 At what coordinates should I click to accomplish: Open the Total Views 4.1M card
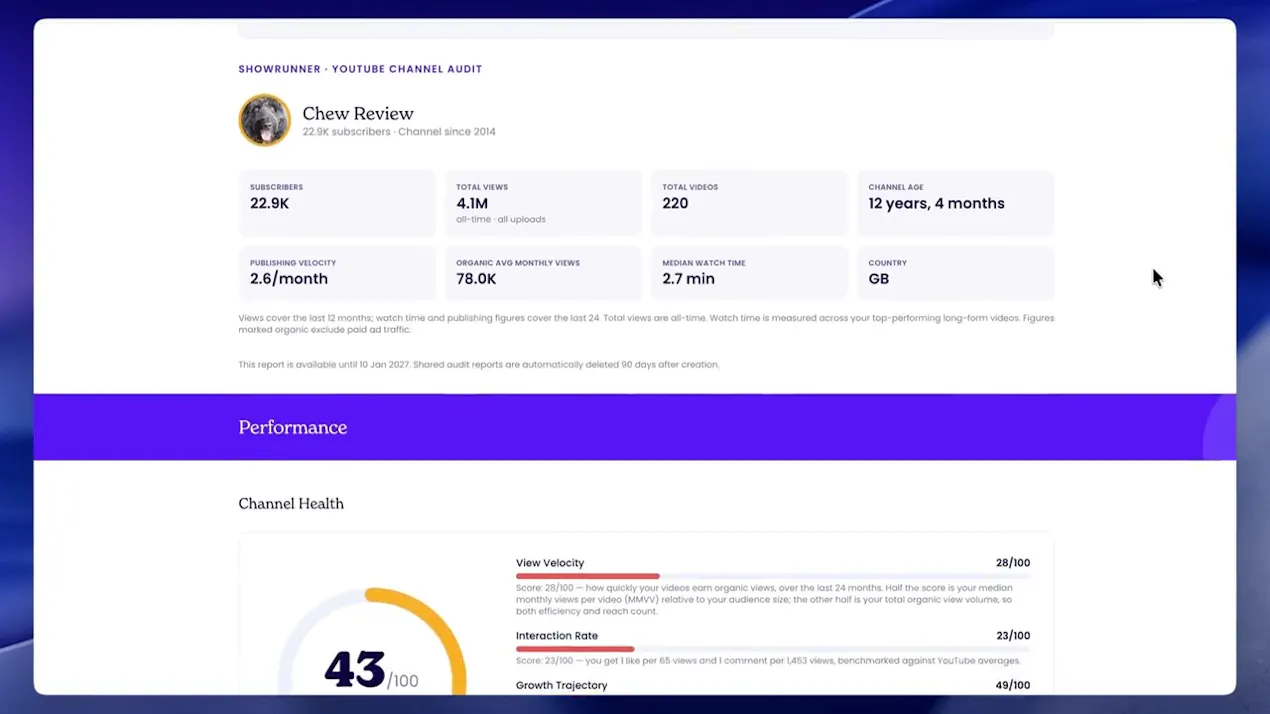point(543,203)
